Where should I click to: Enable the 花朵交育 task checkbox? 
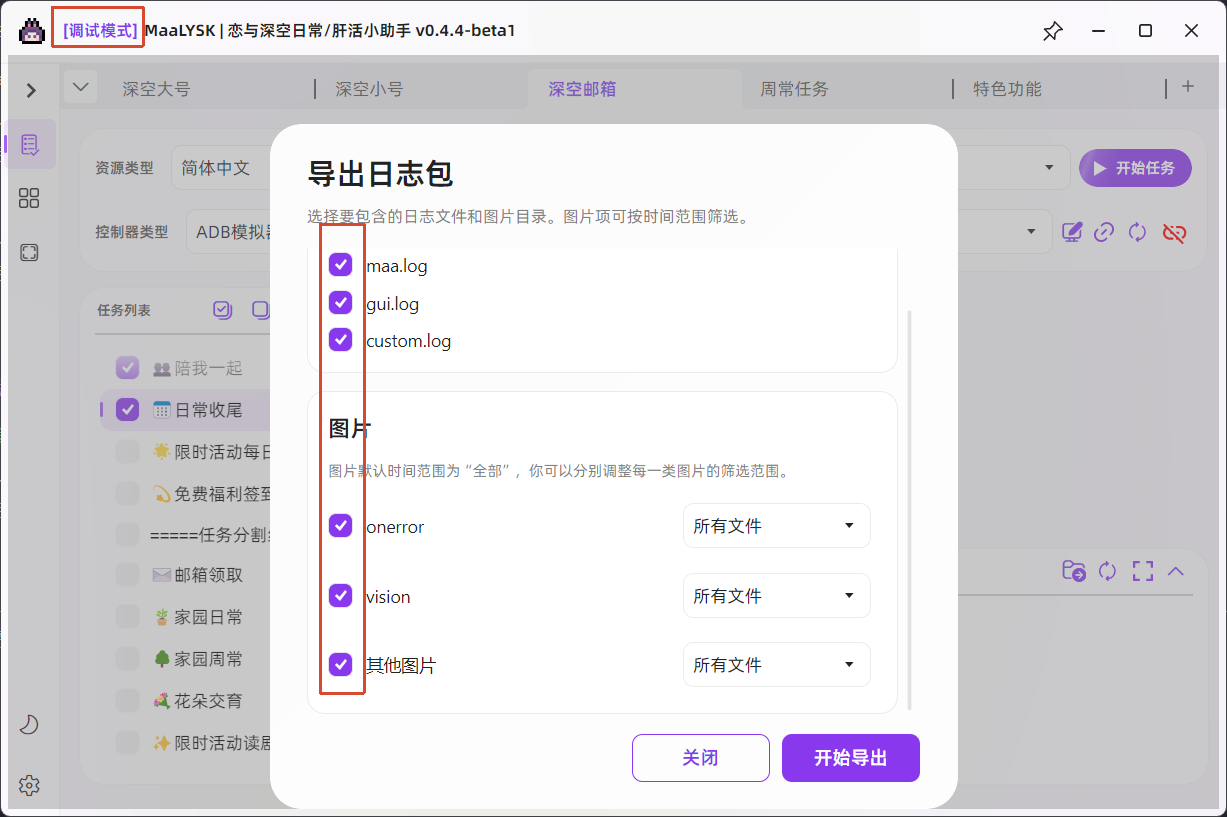click(127, 701)
